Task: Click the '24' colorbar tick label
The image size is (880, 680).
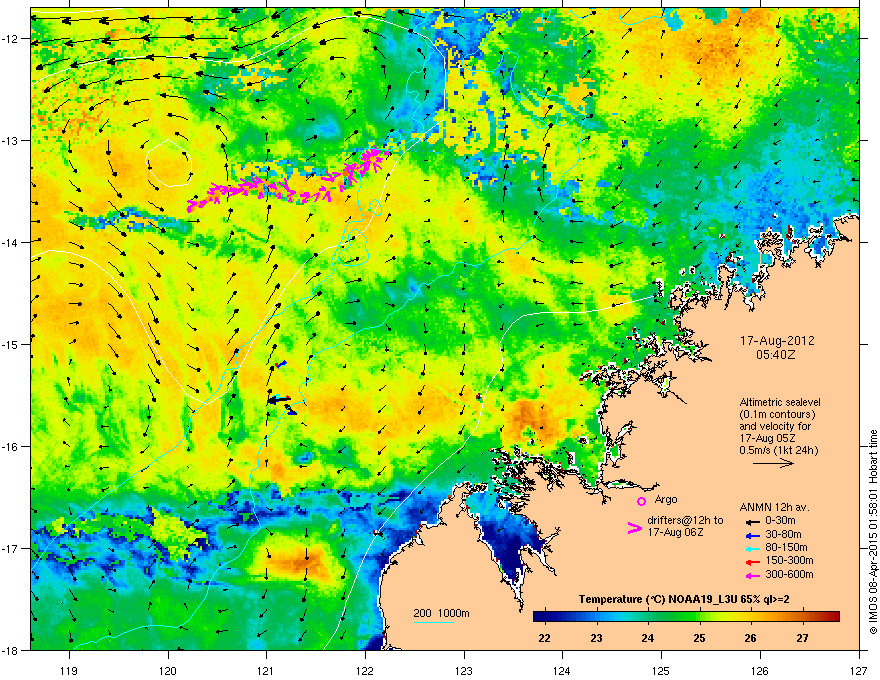Action: pyautogui.click(x=648, y=638)
